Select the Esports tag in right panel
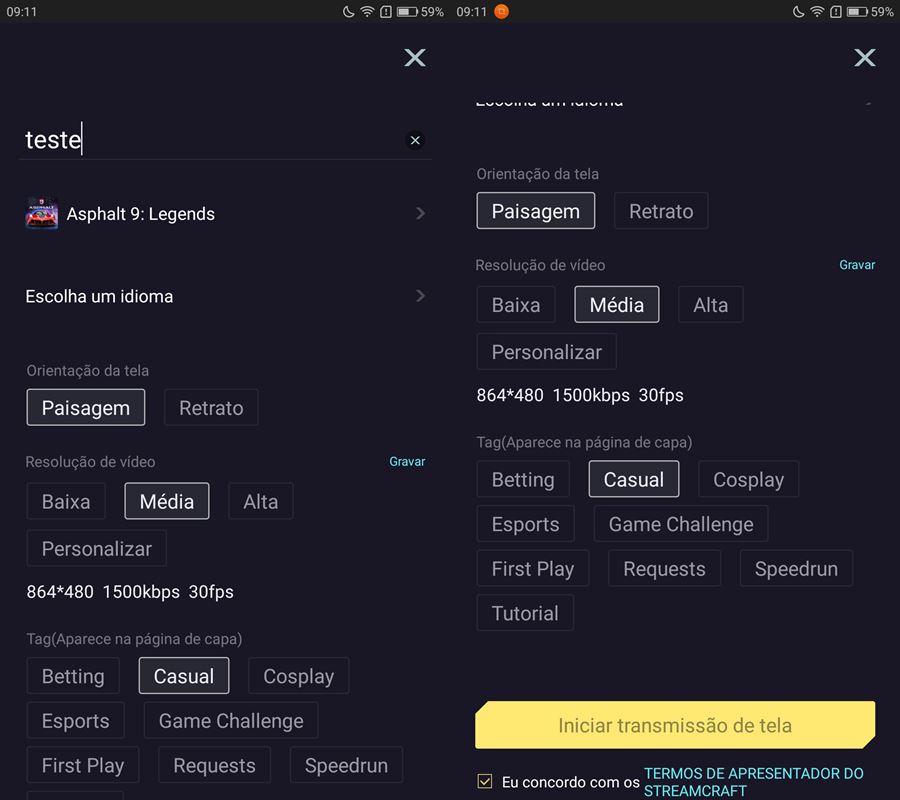 [x=525, y=524]
